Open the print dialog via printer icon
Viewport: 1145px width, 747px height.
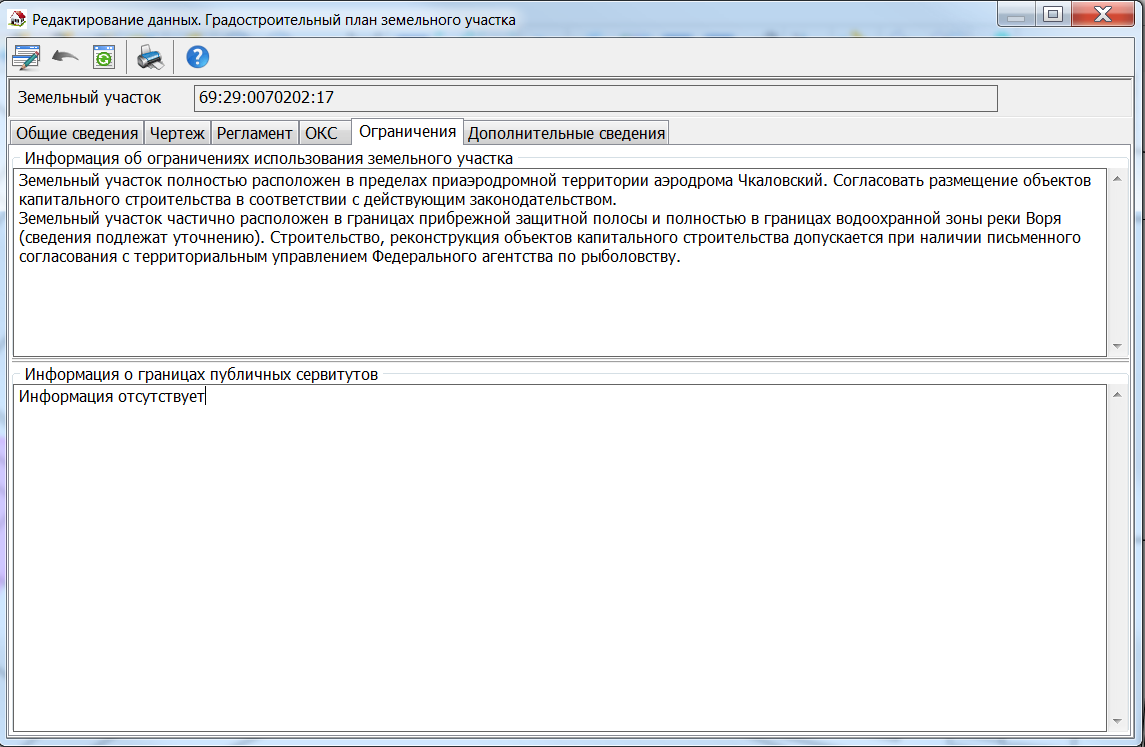[x=149, y=58]
